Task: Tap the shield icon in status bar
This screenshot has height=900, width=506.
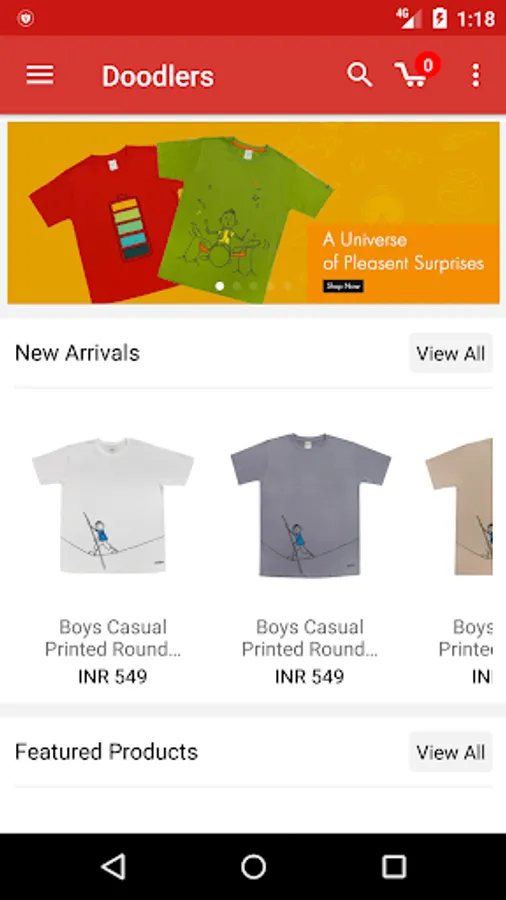Action: click(25, 18)
